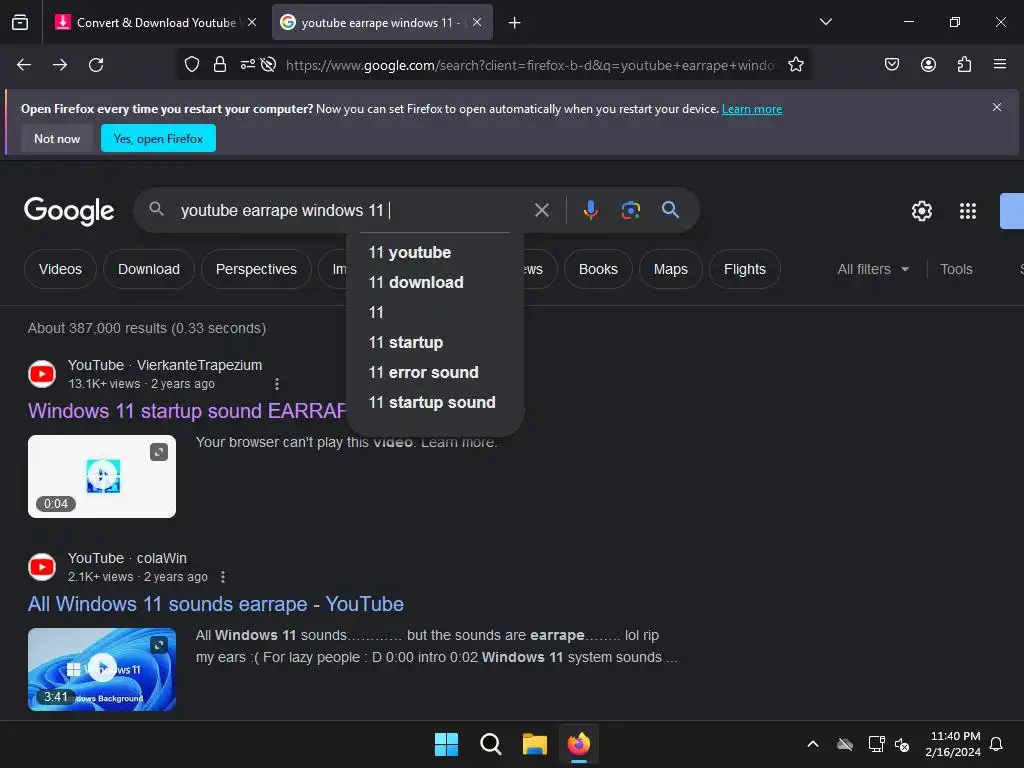Select the Download filter chip
This screenshot has height=768, width=1024.
tap(149, 269)
